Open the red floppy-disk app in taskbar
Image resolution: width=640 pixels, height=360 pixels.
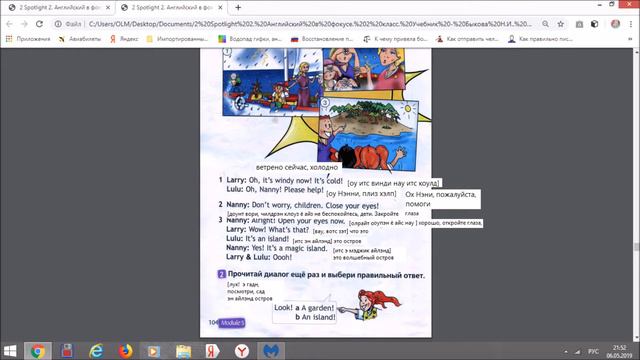pyautogui.click(x=67, y=351)
